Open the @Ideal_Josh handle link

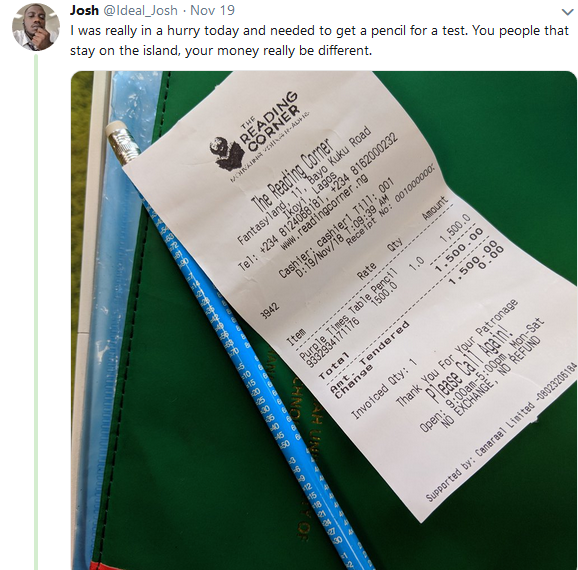[140, 10]
